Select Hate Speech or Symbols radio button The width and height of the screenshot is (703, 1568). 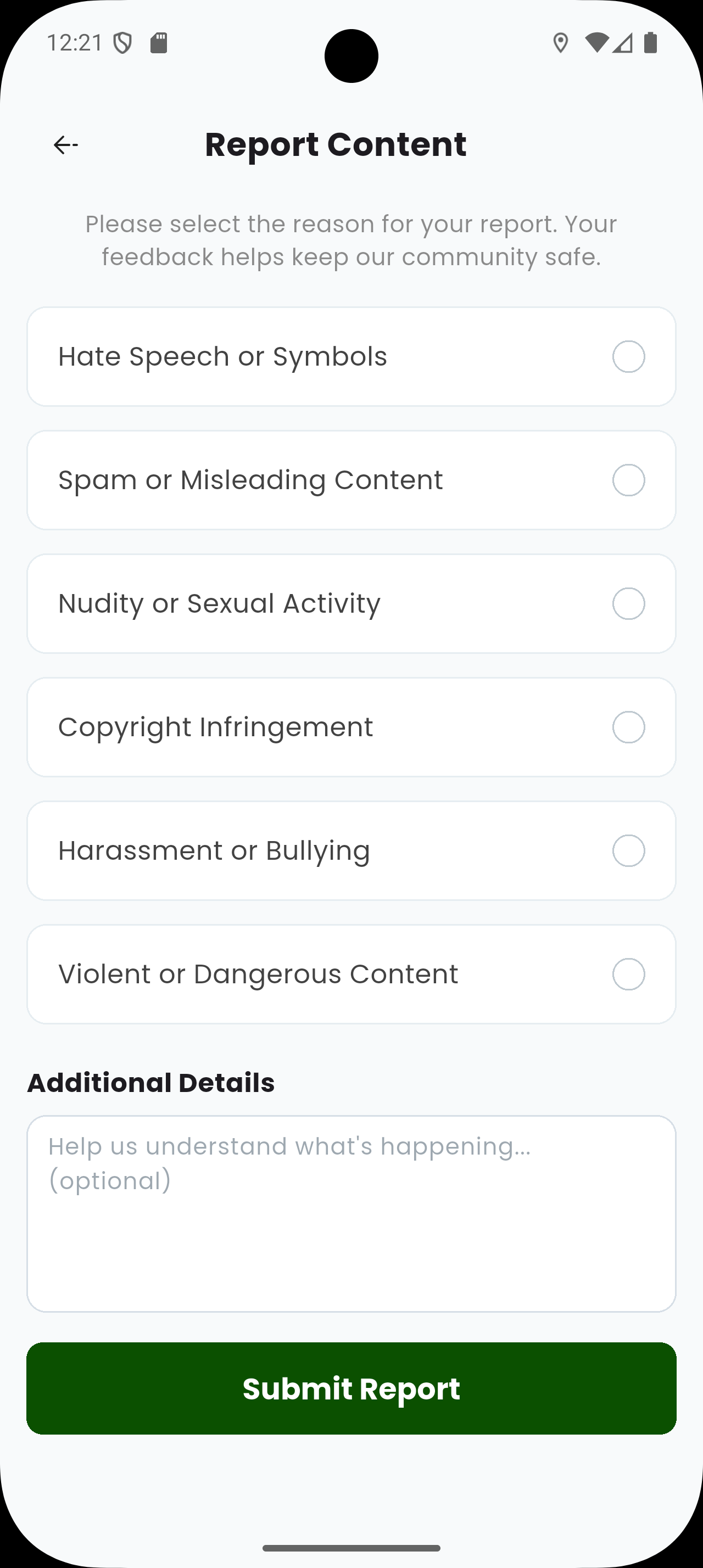[628, 357]
